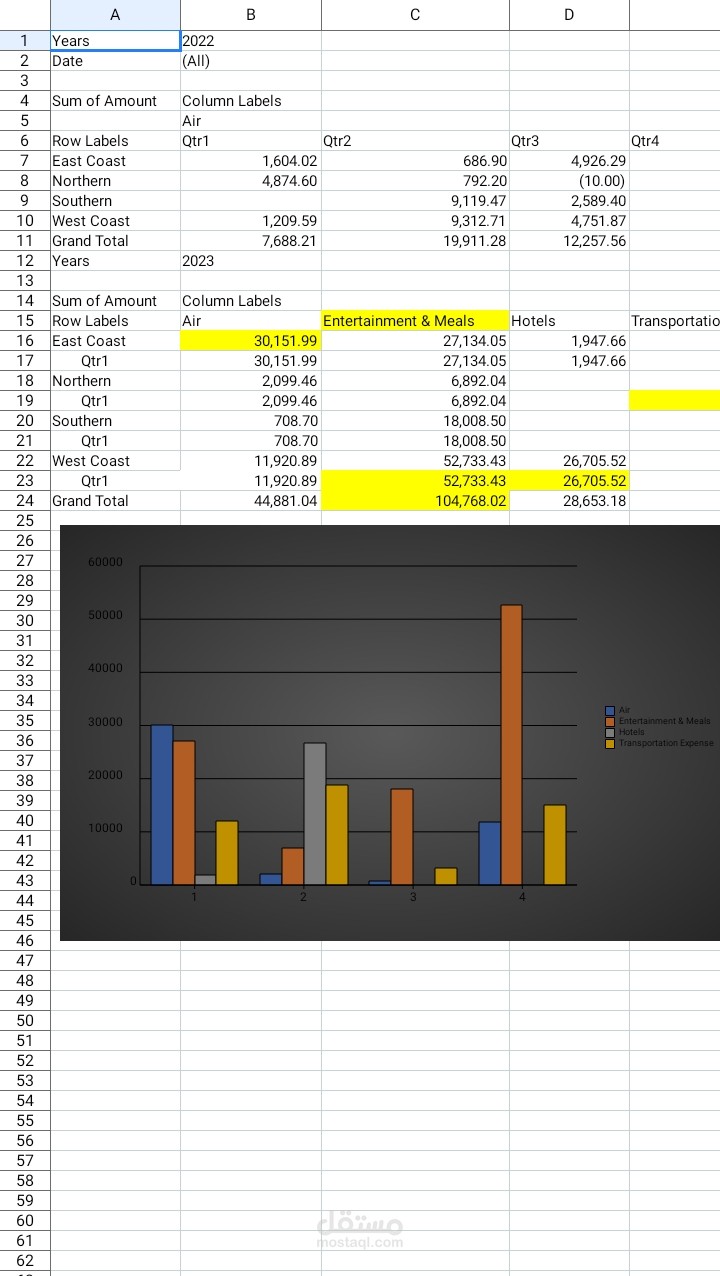Select the Qtr2 column label cell
The width and height of the screenshot is (720, 1276).
pos(415,141)
